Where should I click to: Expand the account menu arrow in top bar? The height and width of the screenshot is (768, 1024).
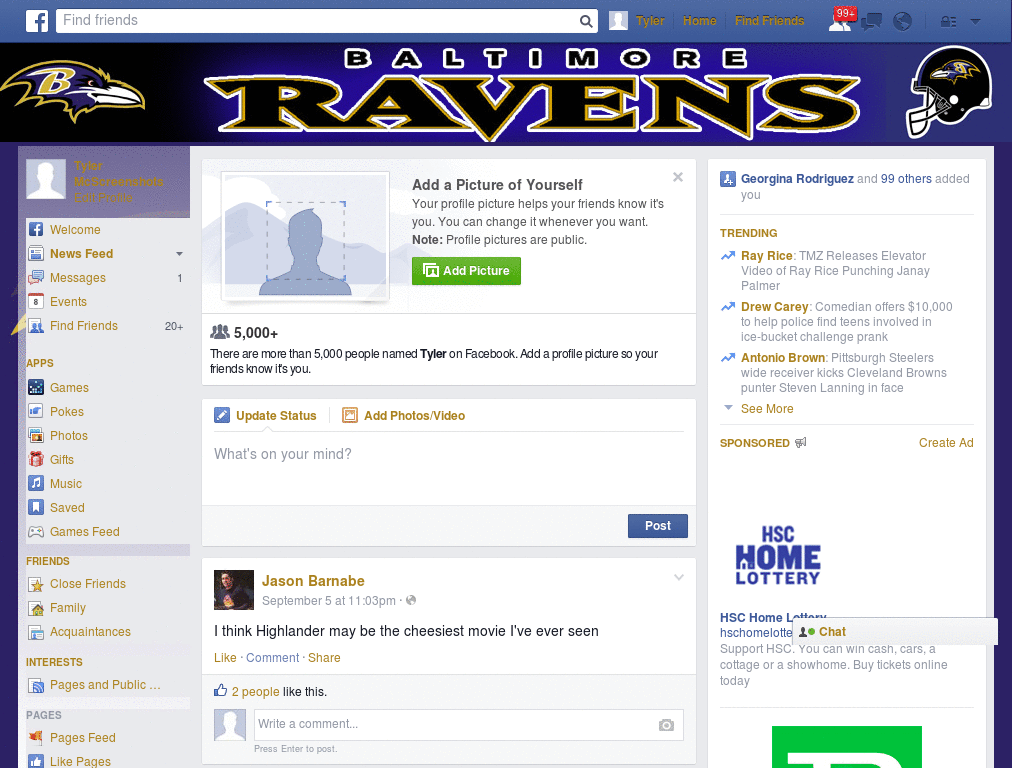(x=976, y=22)
